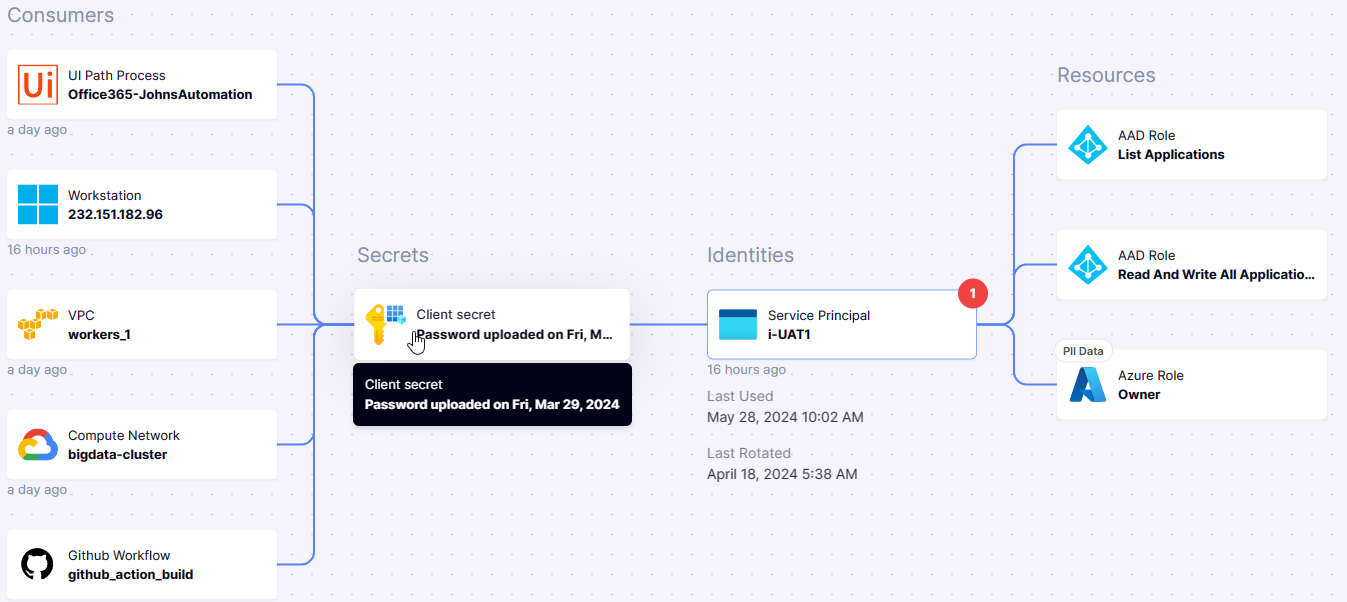Viewport: 1347px width, 602px height.
Task: Click the AAD Role icon on Read And Write
Action: 1087,264
